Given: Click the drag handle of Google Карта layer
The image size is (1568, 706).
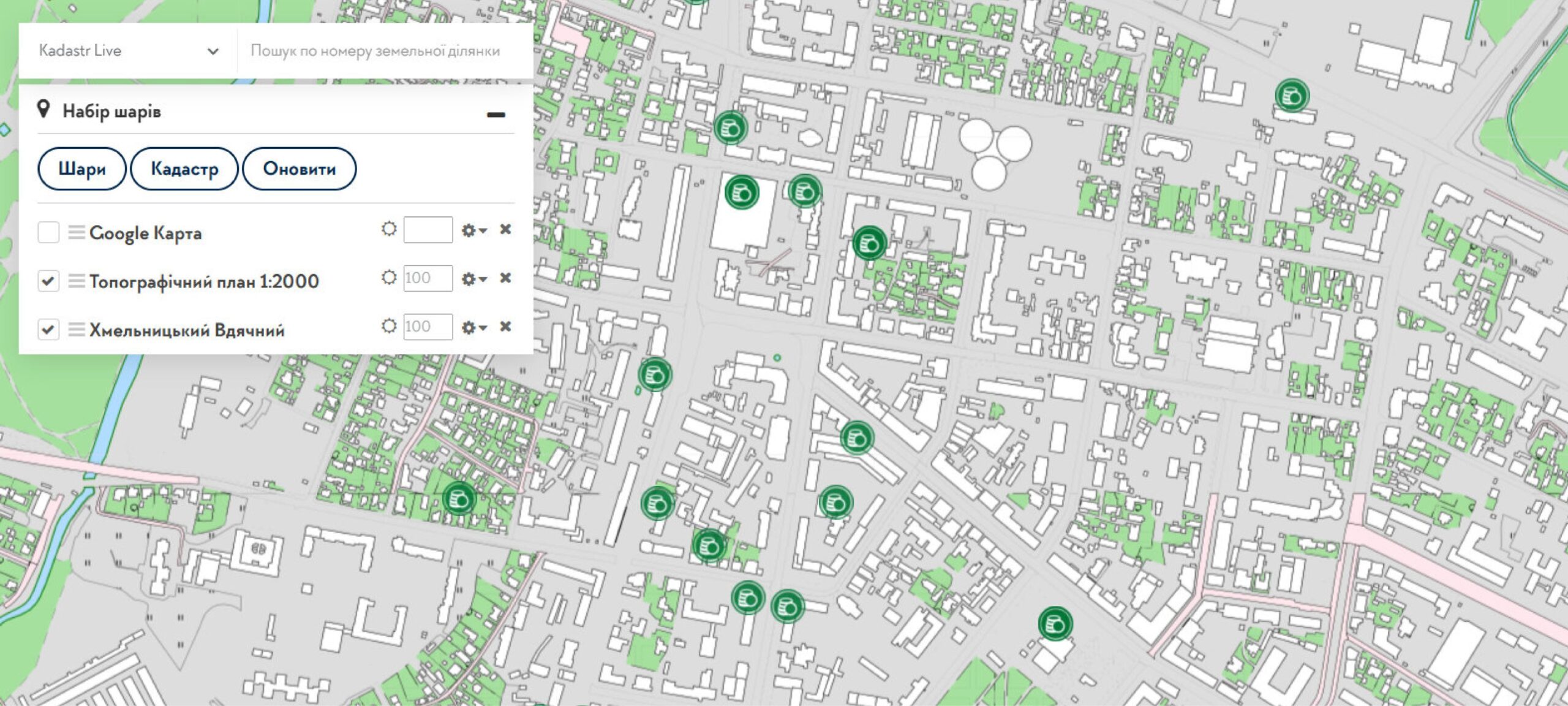Looking at the screenshot, I should pyautogui.click(x=77, y=233).
